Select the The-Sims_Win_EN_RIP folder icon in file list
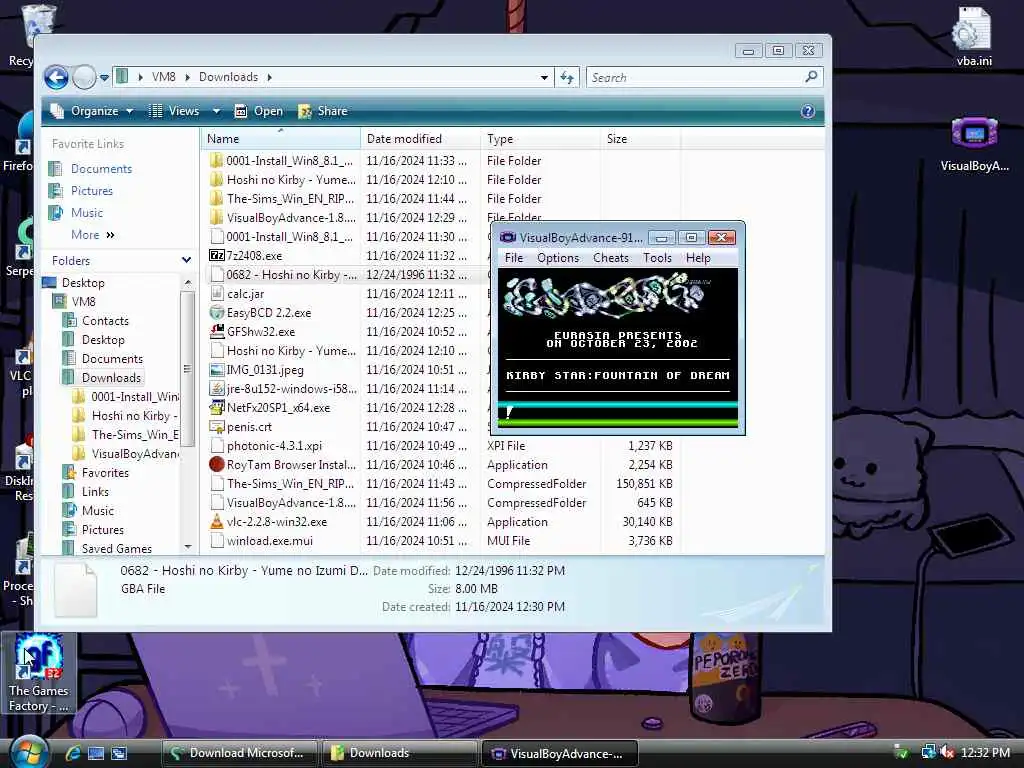The image size is (1024, 768). click(217, 199)
